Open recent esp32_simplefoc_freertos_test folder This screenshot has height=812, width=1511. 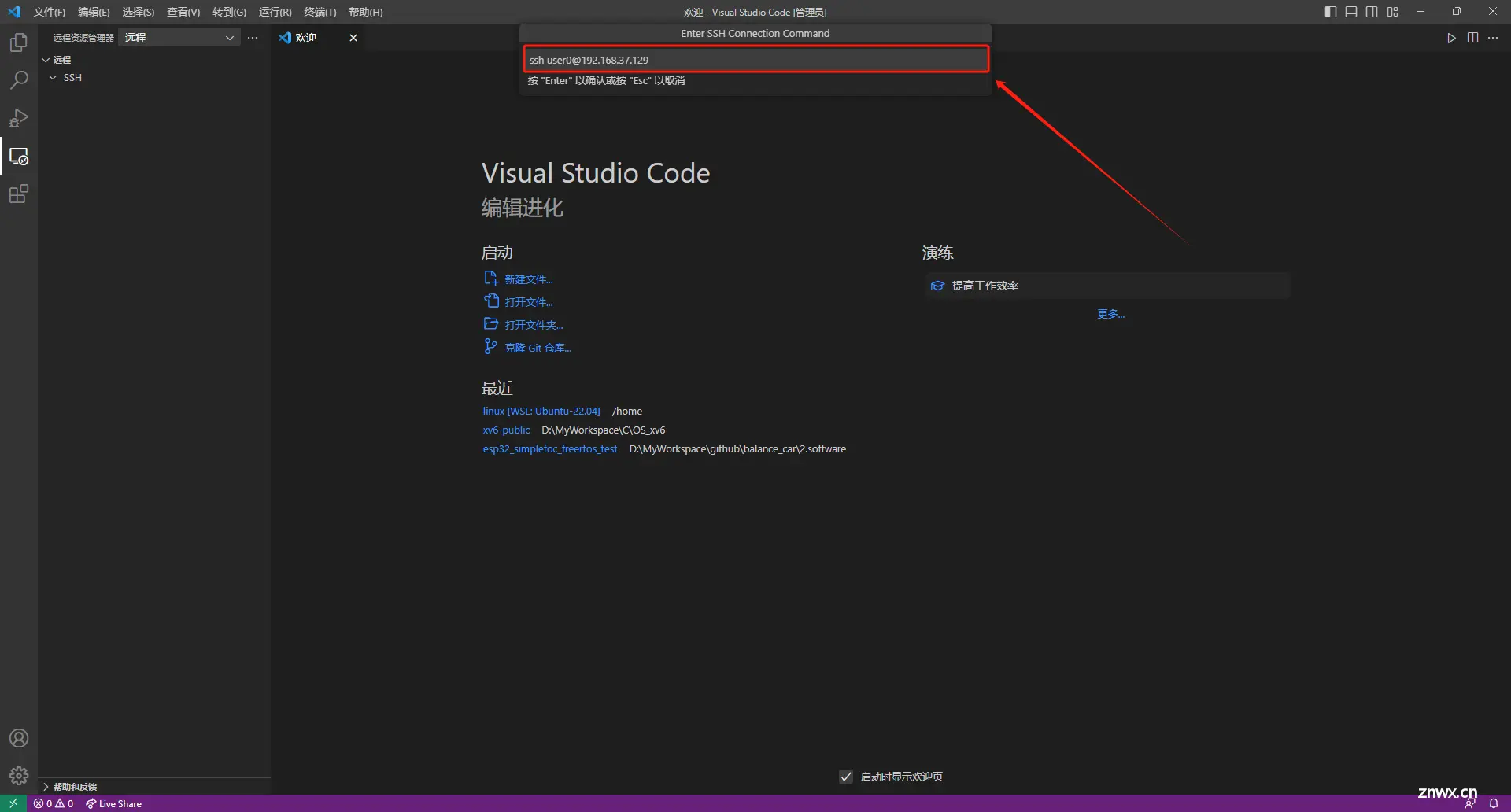tap(550, 449)
